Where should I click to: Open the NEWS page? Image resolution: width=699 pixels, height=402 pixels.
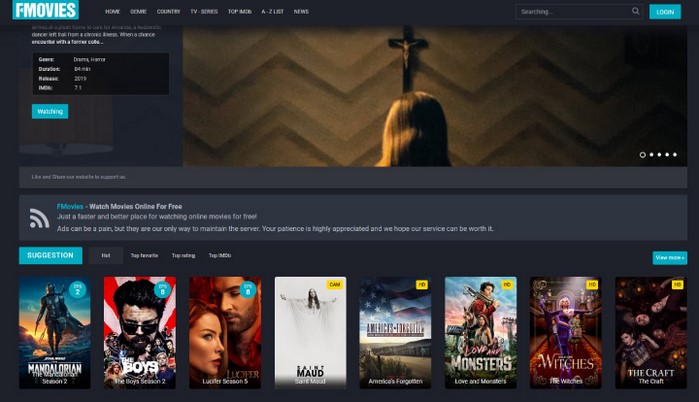(x=301, y=12)
